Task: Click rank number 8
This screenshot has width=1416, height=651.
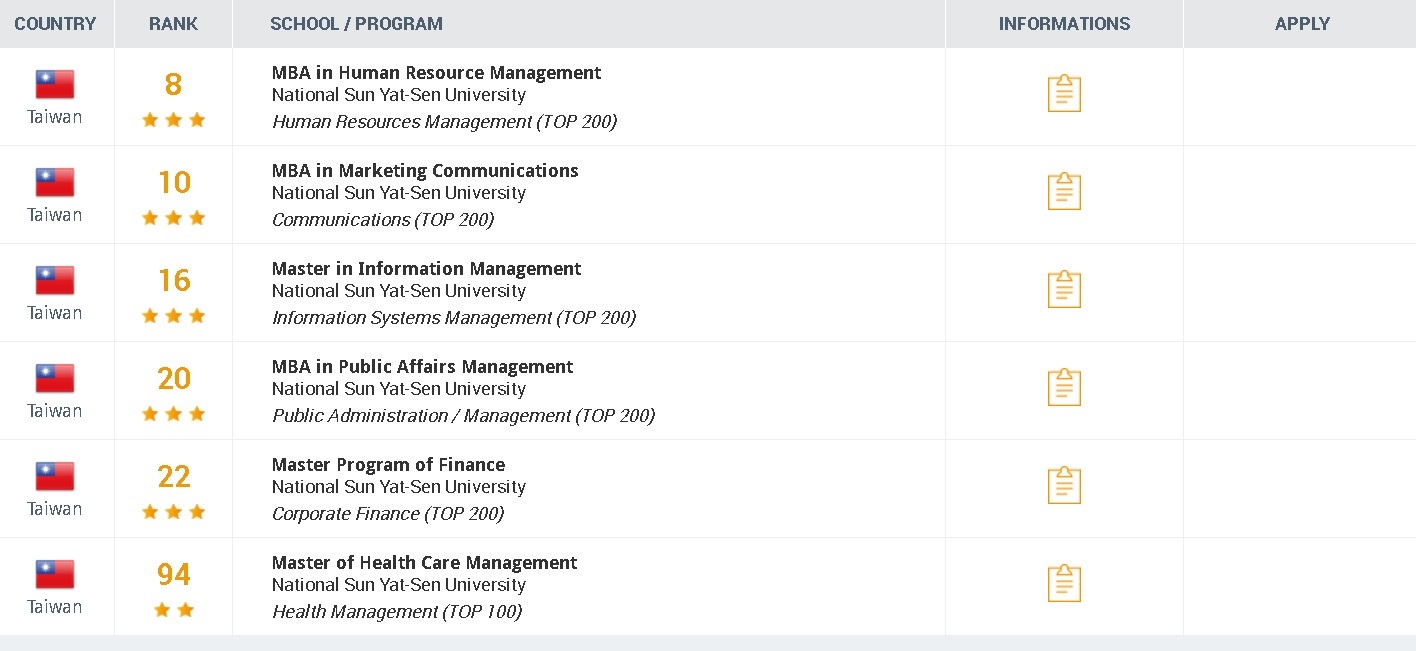Action: (173, 85)
